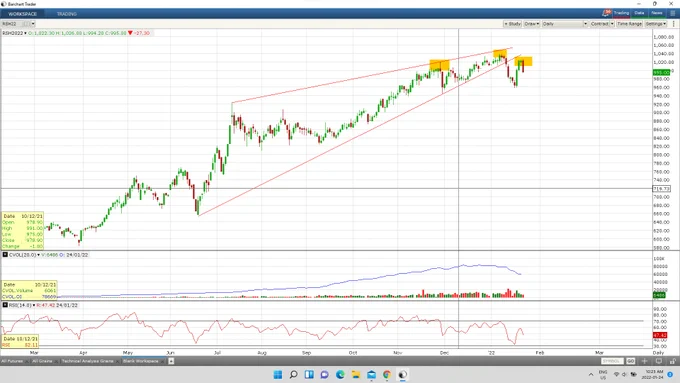Open the Chat app in taskbar

[x=324, y=374]
